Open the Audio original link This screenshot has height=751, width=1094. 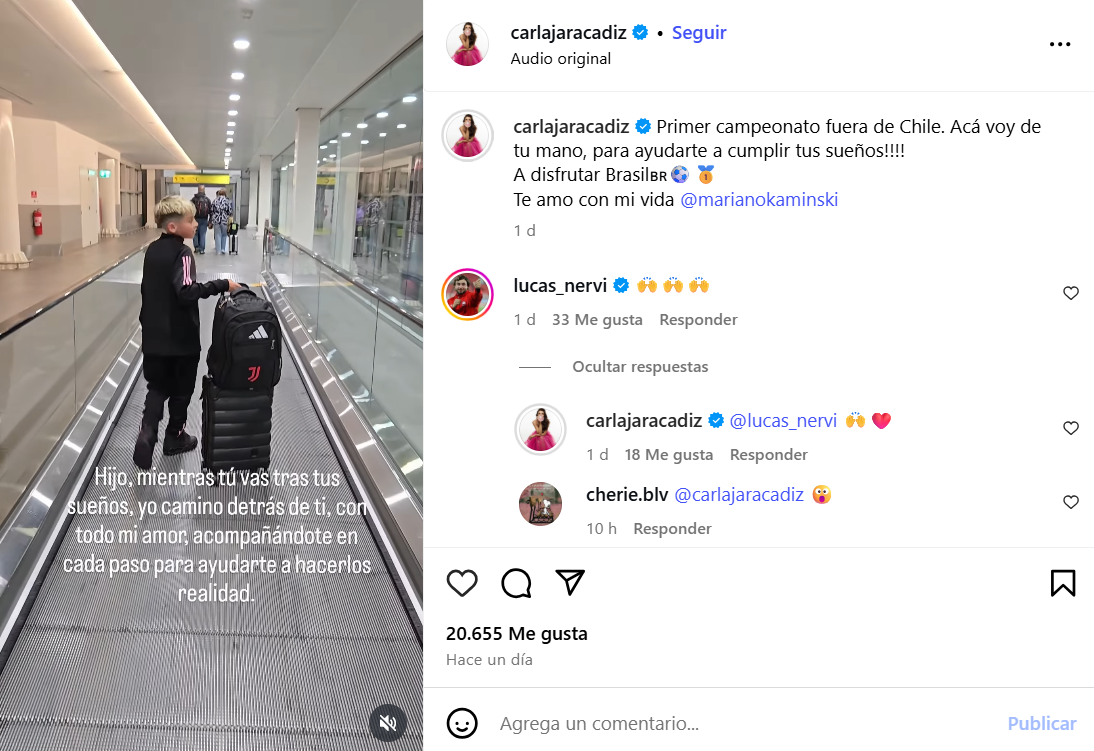pos(561,59)
